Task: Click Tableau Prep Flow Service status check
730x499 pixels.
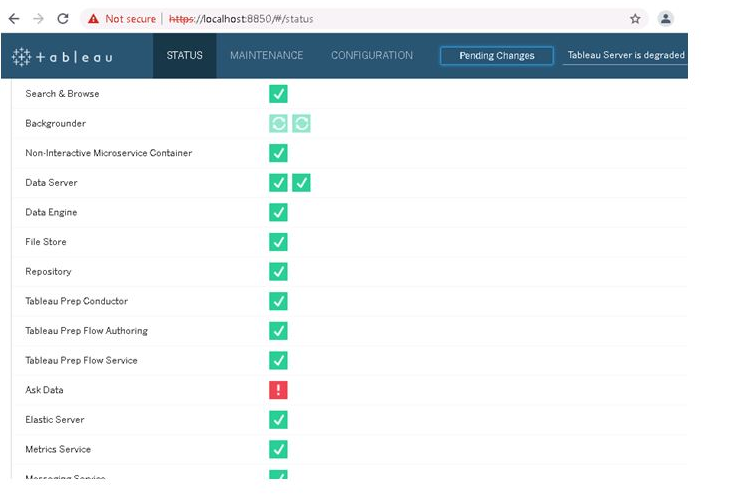Action: coord(278,360)
